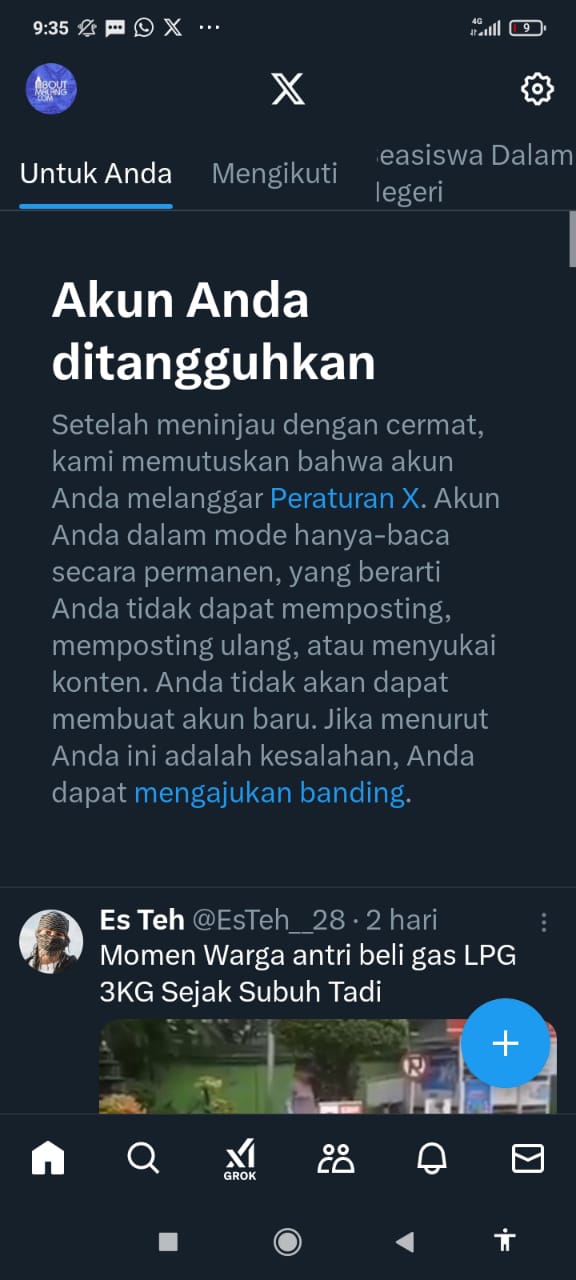Switch to the Mengikuti tab
This screenshot has height=1280, width=576.
pos(275,173)
